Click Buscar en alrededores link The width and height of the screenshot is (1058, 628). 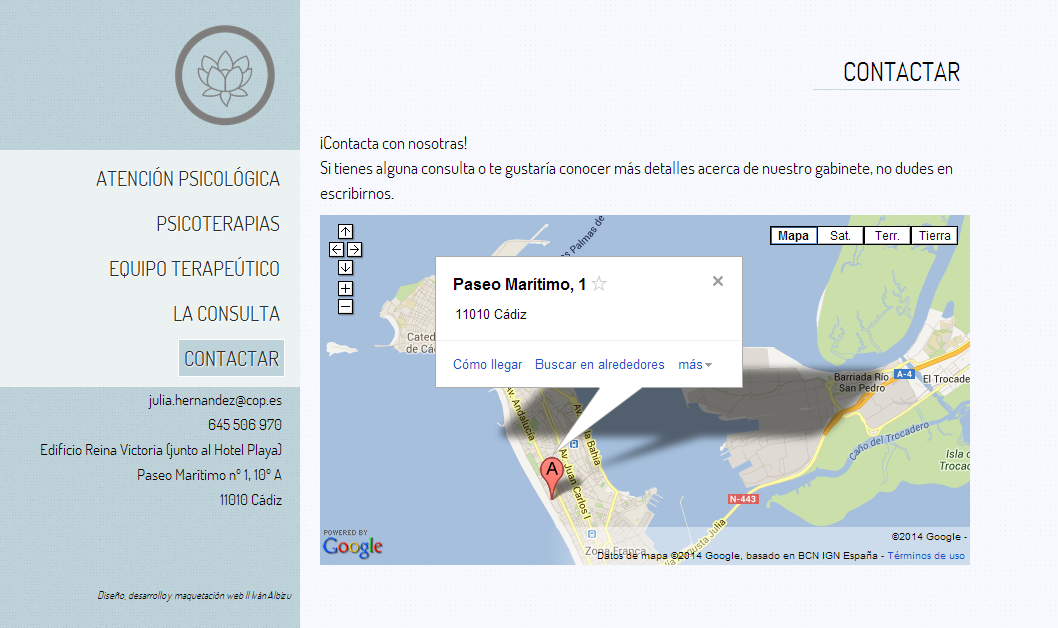point(600,364)
